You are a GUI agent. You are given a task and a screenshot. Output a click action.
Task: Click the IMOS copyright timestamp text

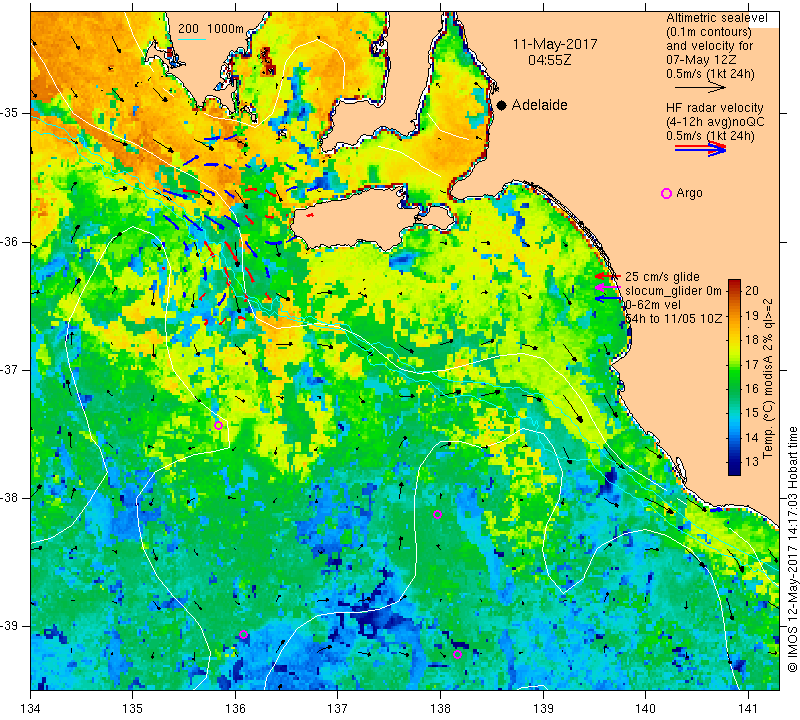792,549
